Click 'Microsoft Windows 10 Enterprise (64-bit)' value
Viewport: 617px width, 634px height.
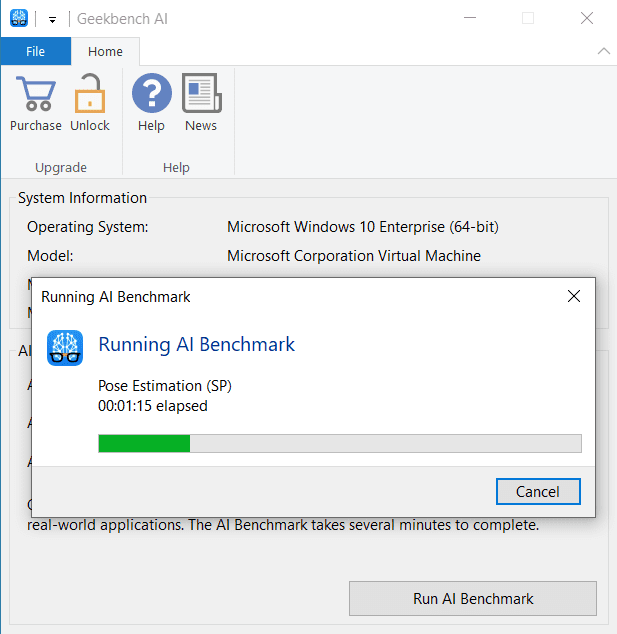pyautogui.click(x=363, y=227)
